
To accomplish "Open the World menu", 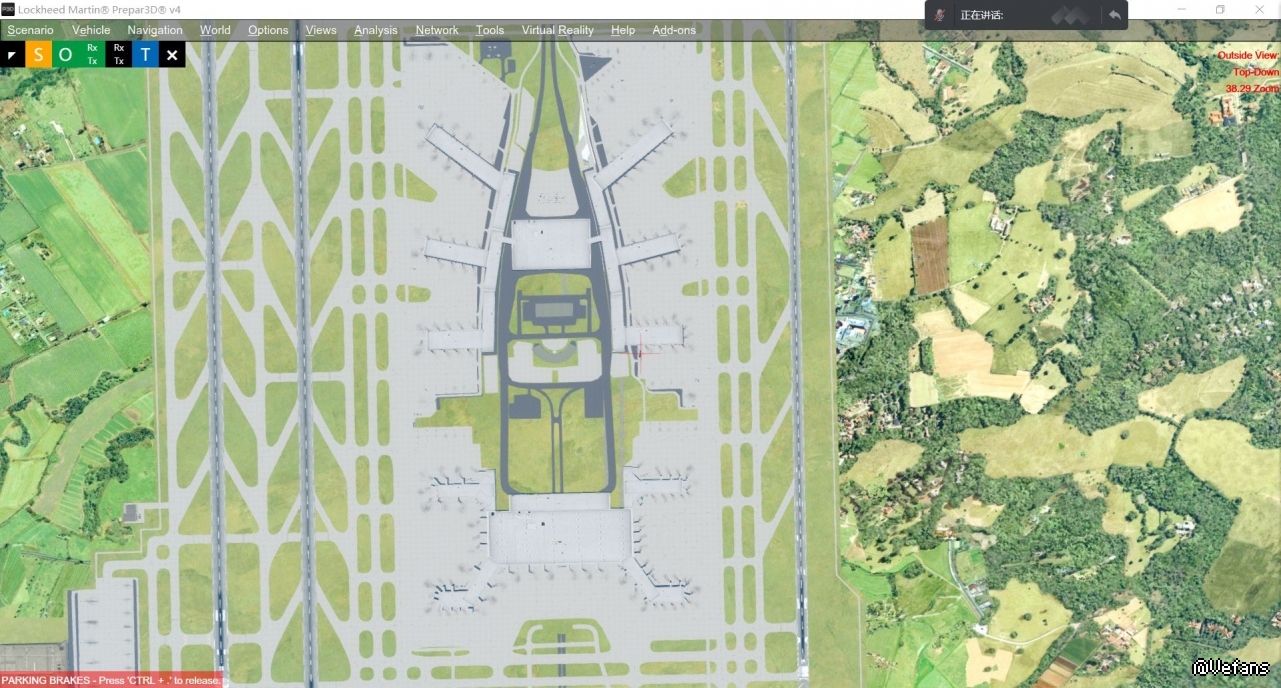I will [x=215, y=30].
